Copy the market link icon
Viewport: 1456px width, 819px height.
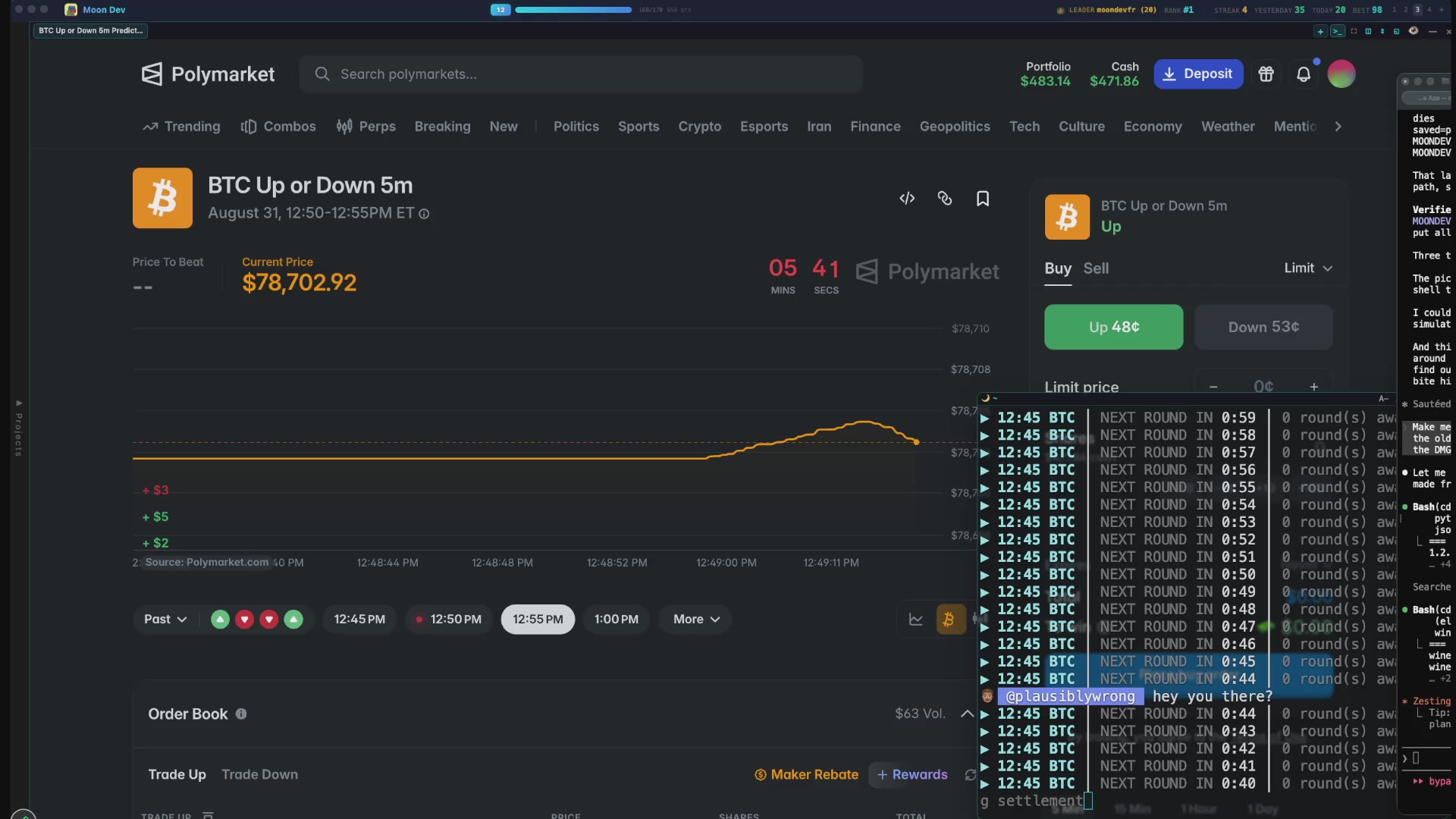click(x=945, y=199)
